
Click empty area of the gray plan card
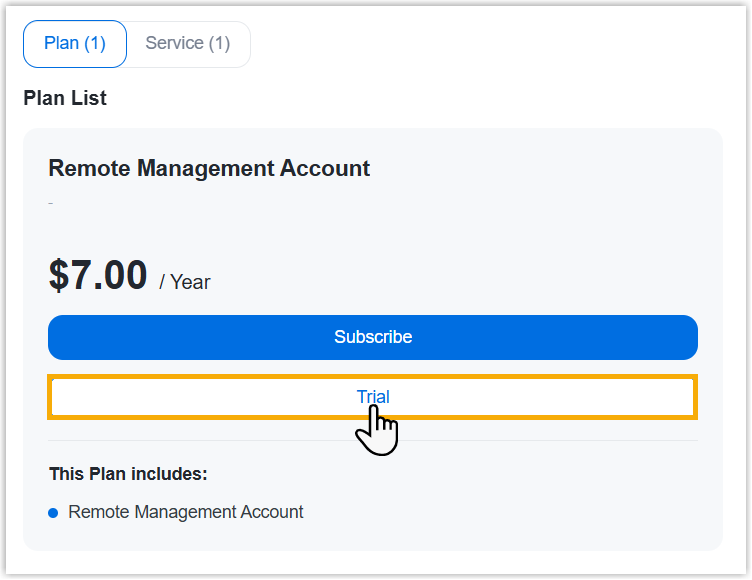pyautogui.click(x=500, y=230)
